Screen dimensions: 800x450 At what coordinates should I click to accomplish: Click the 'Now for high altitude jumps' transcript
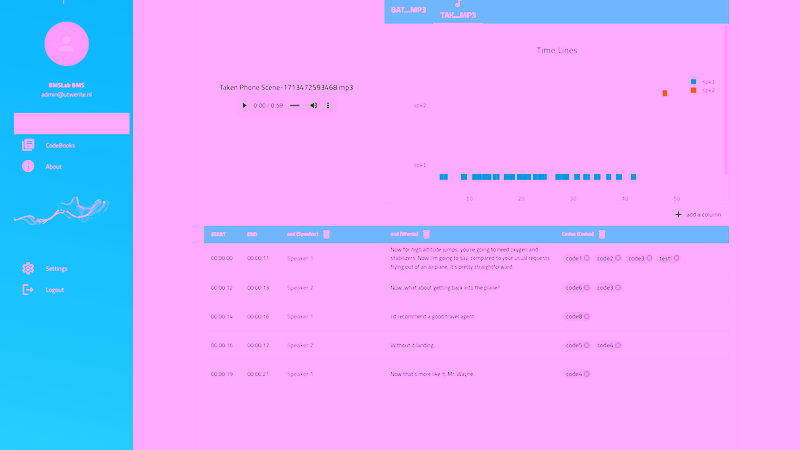(x=470, y=258)
